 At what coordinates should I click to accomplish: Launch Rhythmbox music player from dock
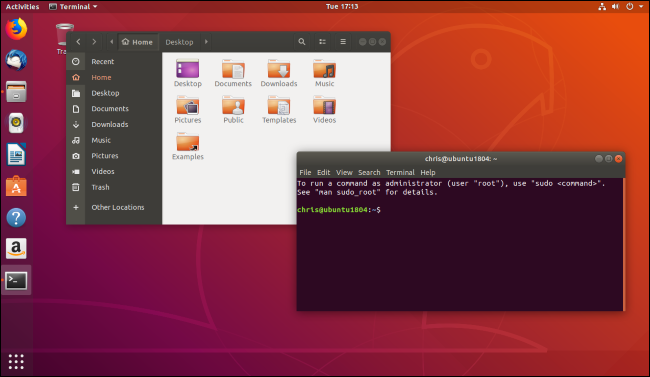click(x=16, y=123)
